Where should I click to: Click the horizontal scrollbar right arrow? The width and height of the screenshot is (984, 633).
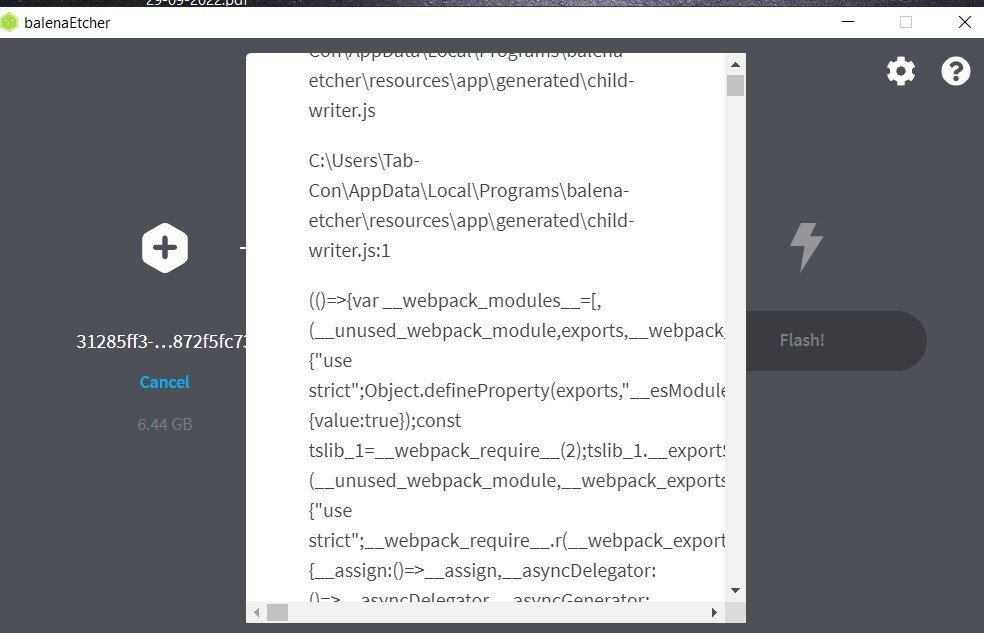click(714, 612)
